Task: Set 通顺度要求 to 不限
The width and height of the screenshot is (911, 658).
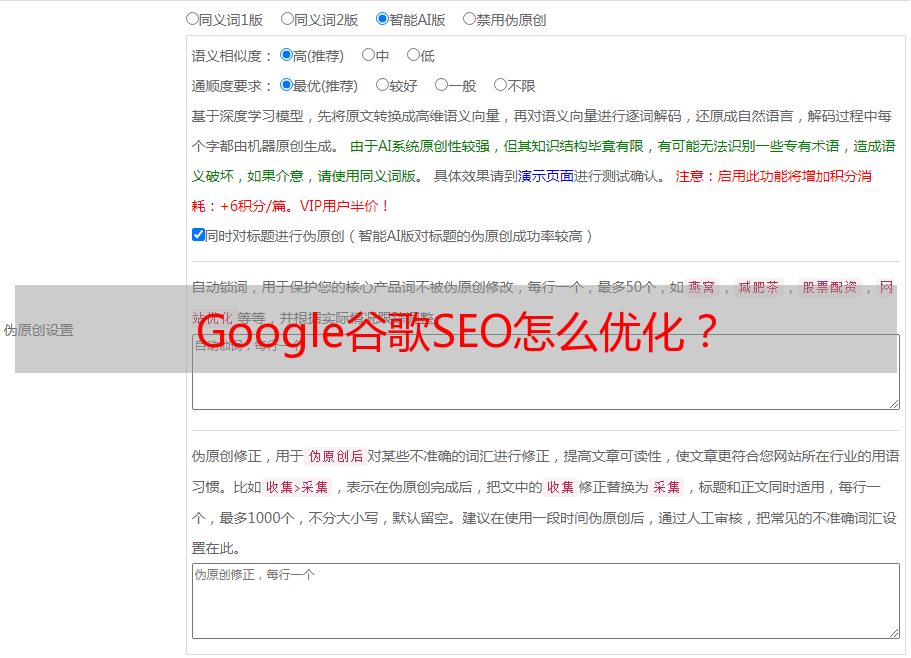Action: click(x=500, y=85)
